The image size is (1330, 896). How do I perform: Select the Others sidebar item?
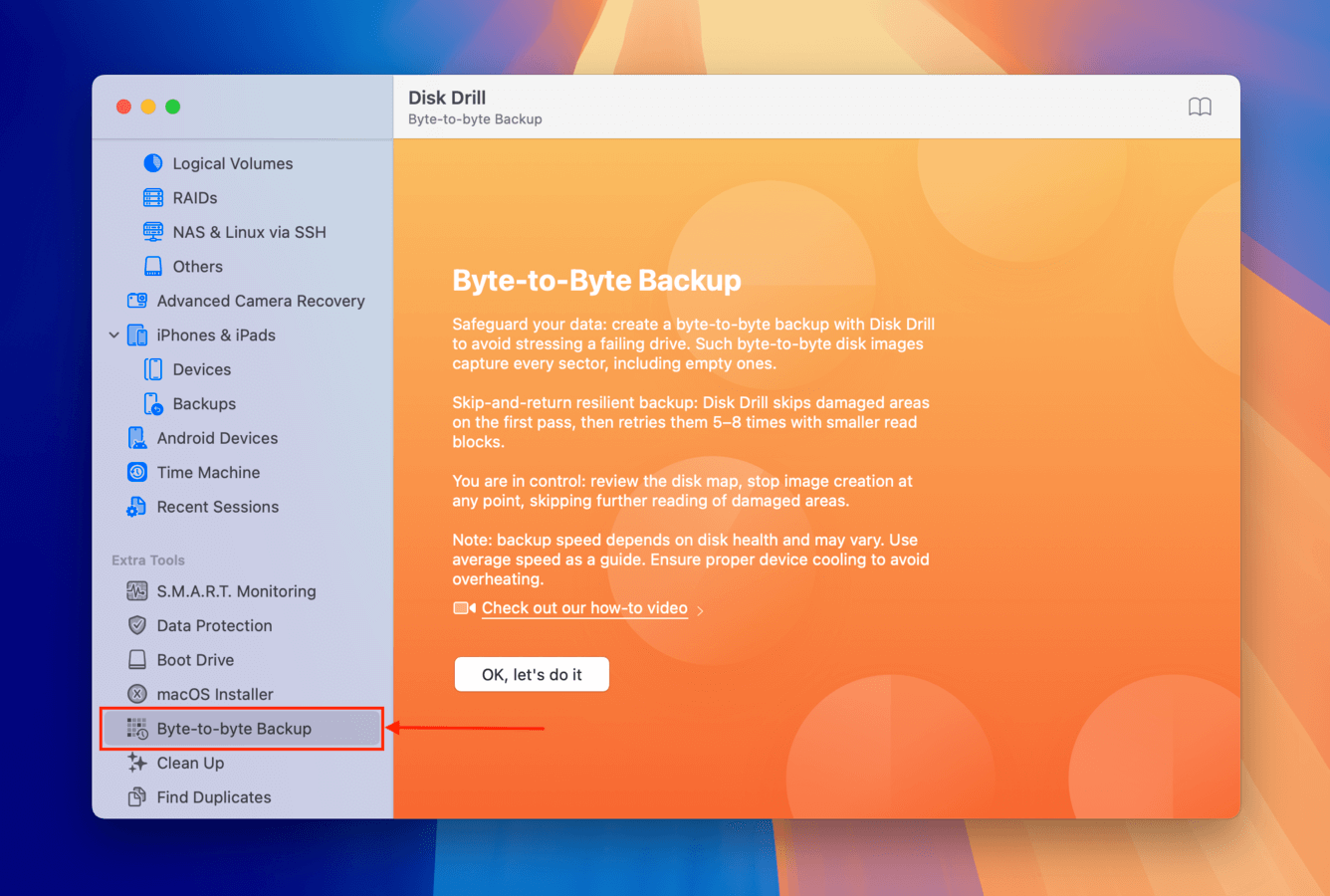coord(198,267)
